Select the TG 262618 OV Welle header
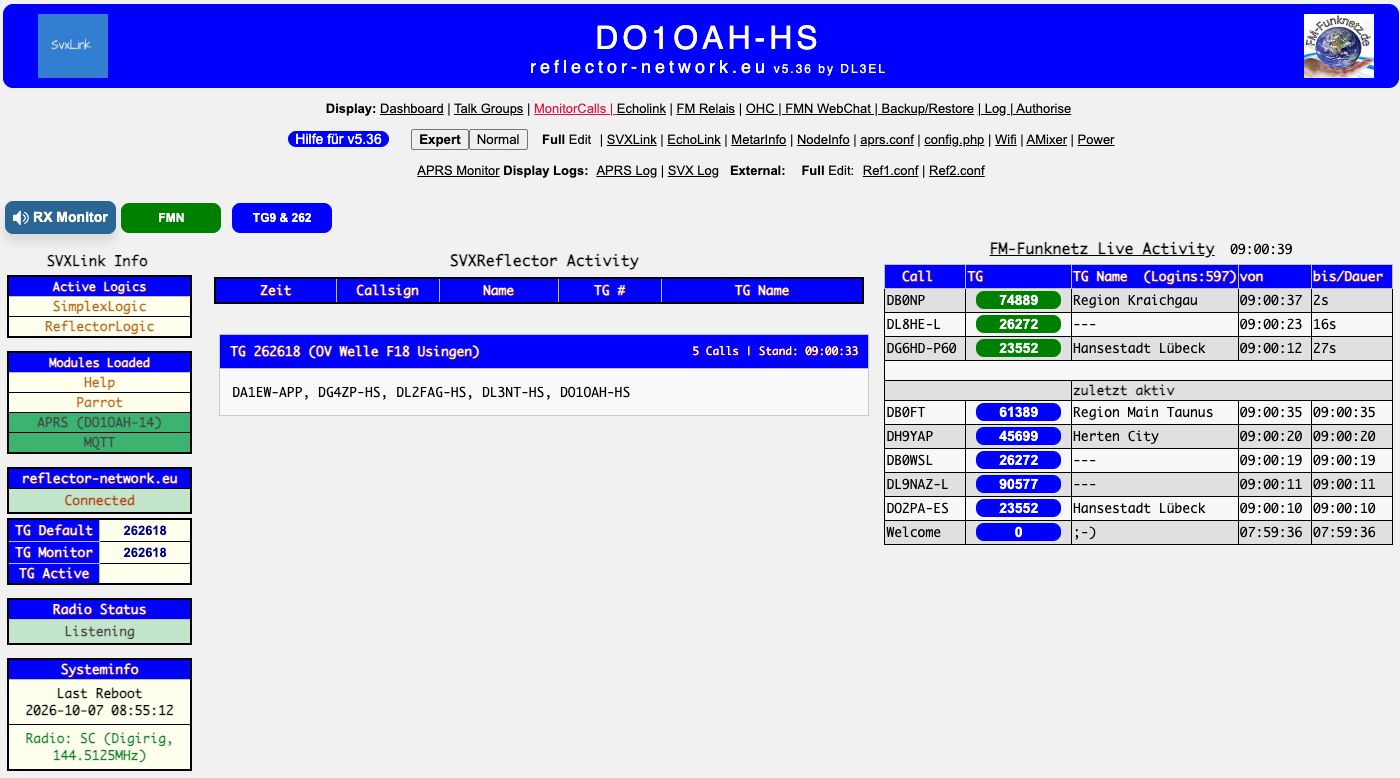Viewport: 1400px width, 778px height. (x=544, y=351)
